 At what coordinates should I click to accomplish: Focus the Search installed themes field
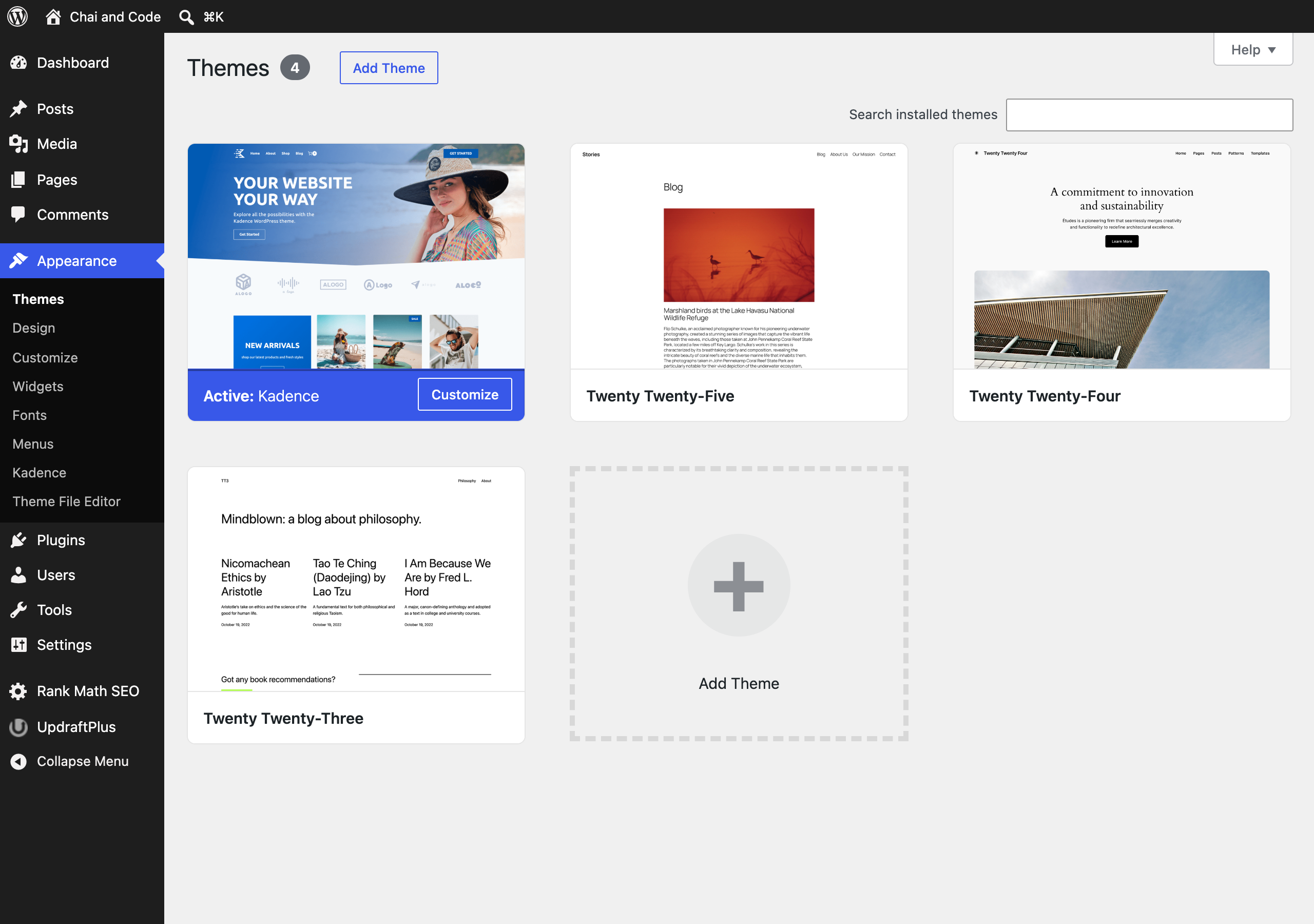point(1149,114)
